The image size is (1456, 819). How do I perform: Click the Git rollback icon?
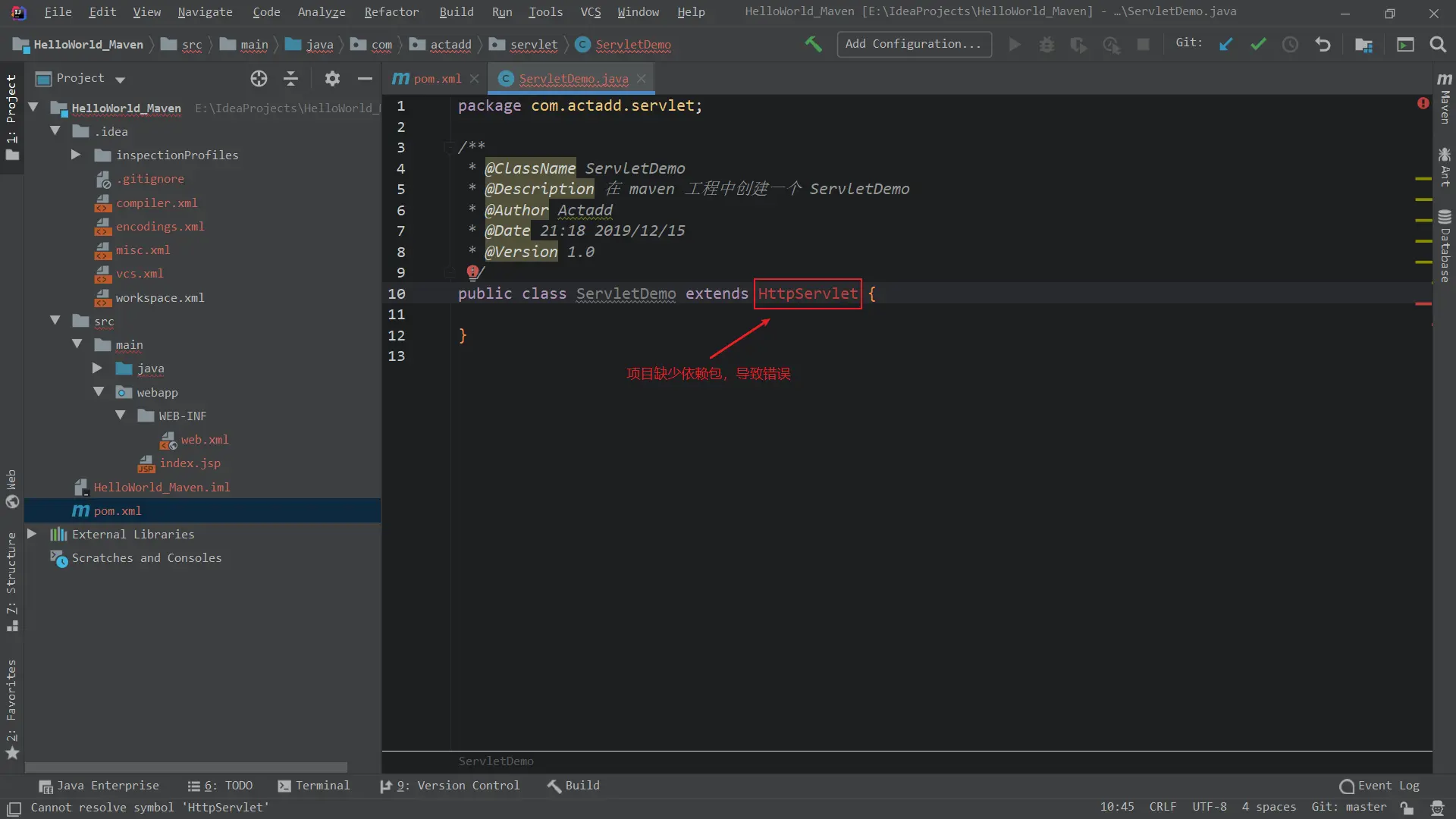click(x=1323, y=45)
